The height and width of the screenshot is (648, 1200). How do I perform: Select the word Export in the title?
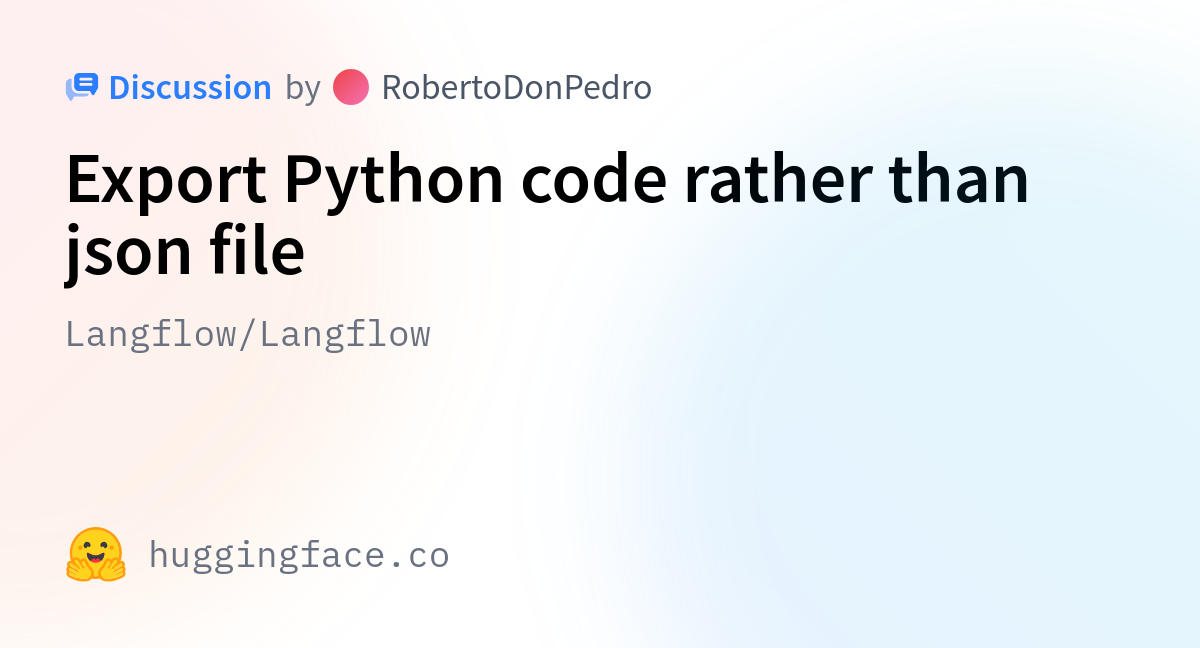pos(166,180)
